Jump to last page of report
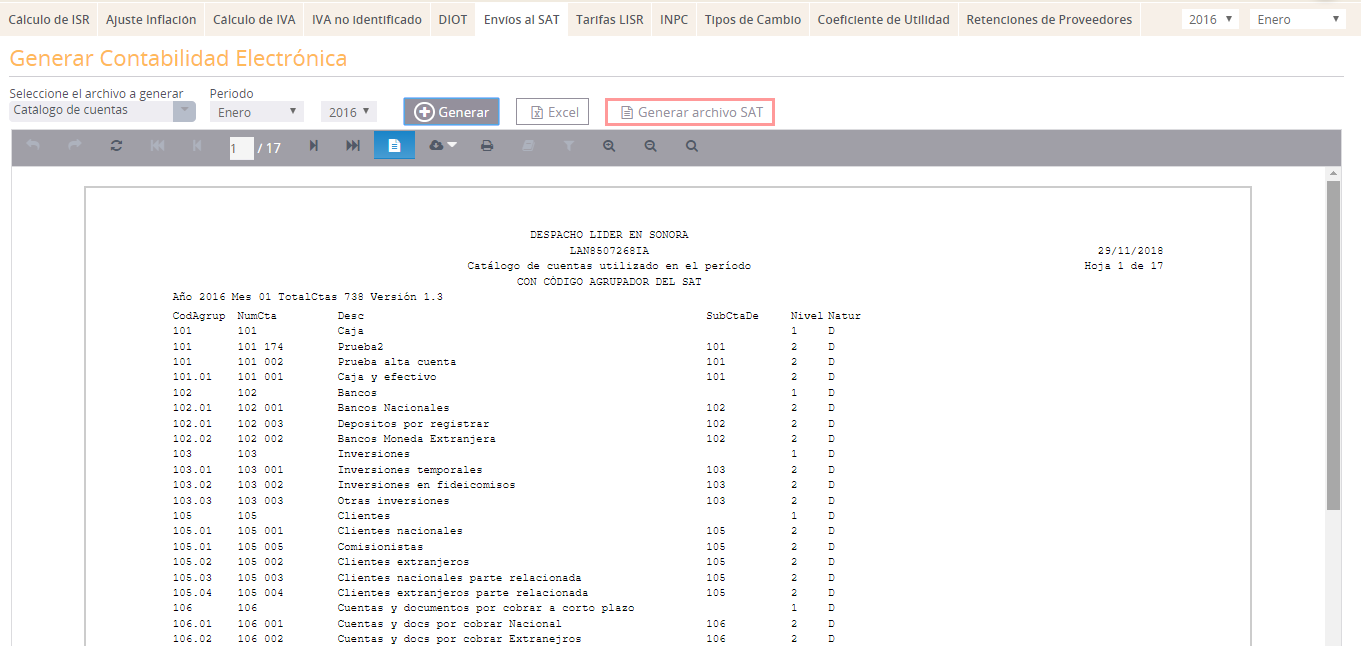Image resolution: width=1361 pixels, height=646 pixels. click(353, 146)
